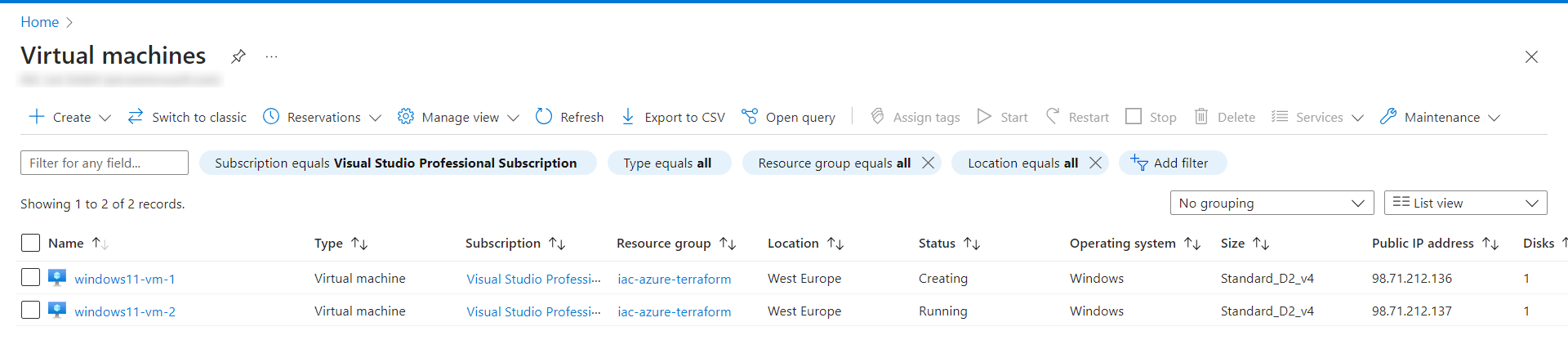The width and height of the screenshot is (1568, 349).
Task: Click the 98.71.212.137 IP address
Action: (1412, 311)
